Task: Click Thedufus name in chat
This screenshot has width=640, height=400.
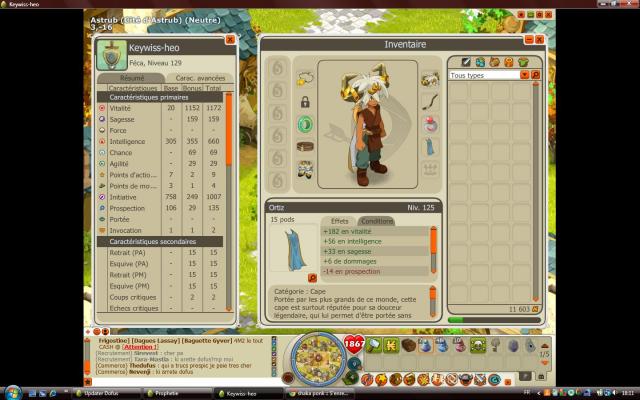Action: tap(142, 366)
